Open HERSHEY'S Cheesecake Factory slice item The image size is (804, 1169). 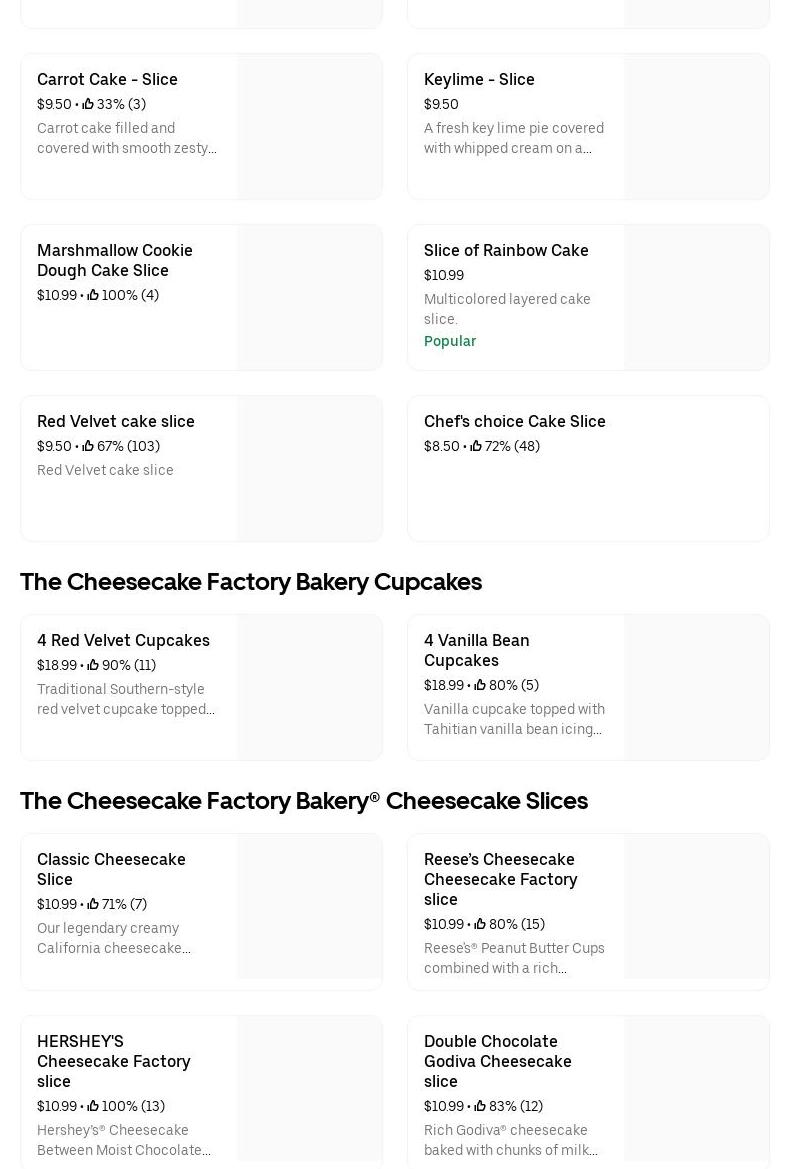click(113, 1061)
